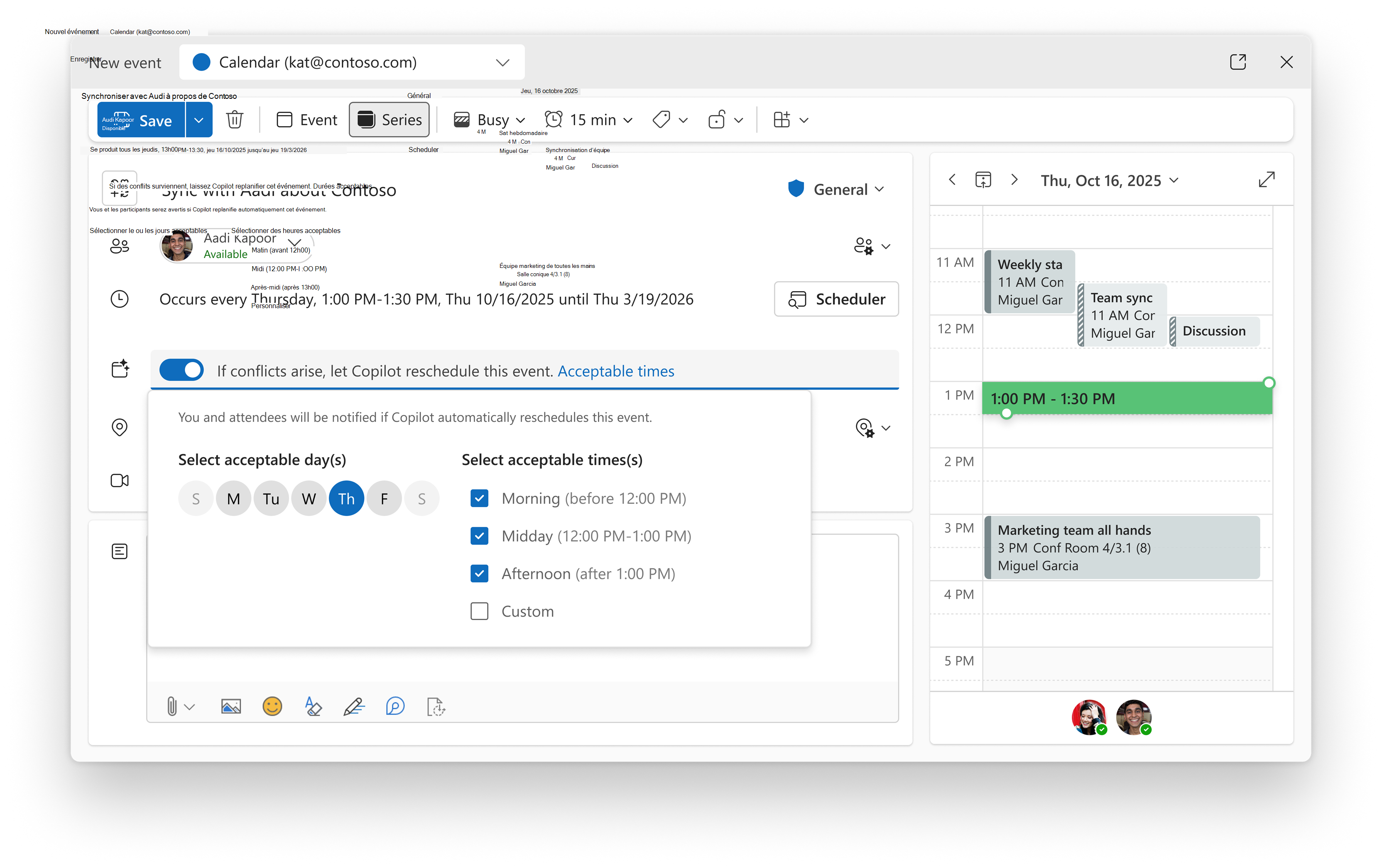Click the meeting template document icon

(x=436, y=707)
